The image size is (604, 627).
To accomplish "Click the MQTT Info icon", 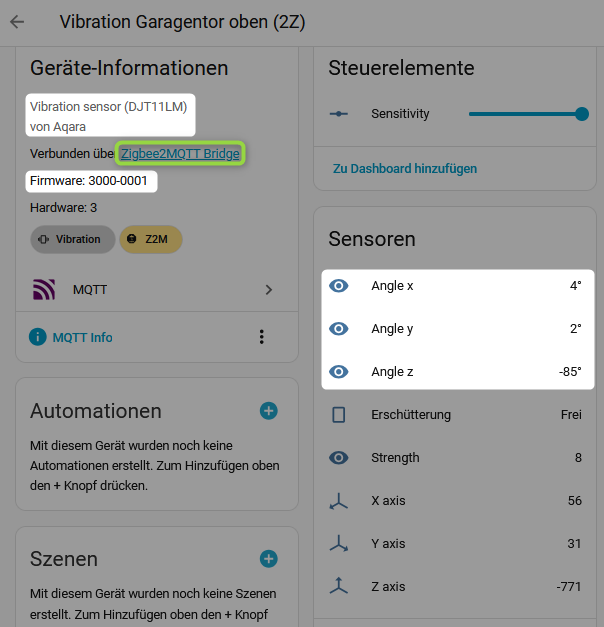I will 38,337.
